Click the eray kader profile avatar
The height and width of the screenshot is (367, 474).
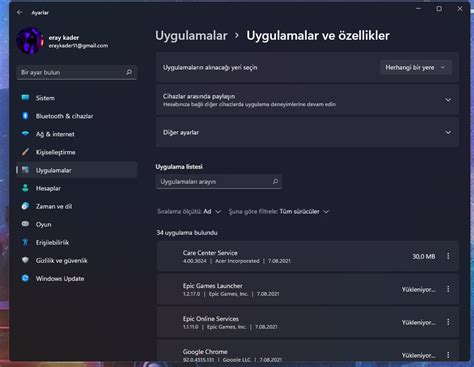point(30,41)
